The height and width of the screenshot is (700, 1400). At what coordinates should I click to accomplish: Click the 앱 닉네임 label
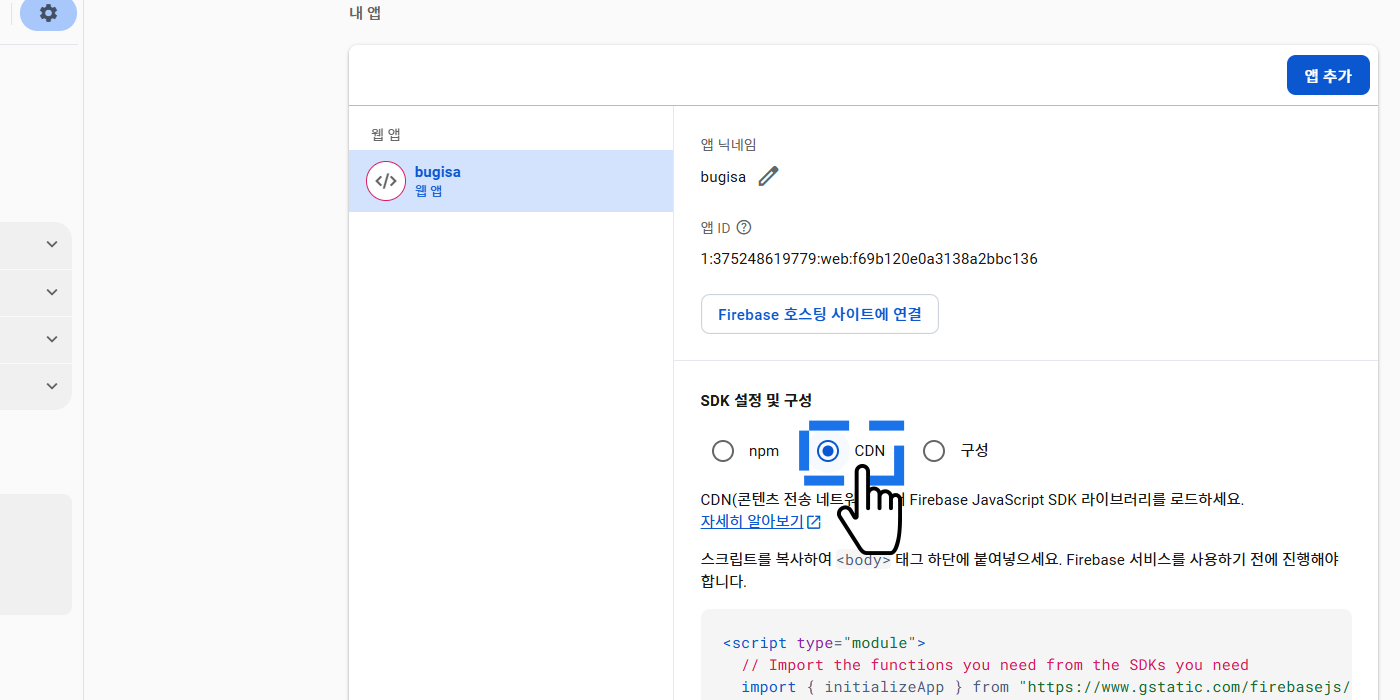tap(728, 145)
